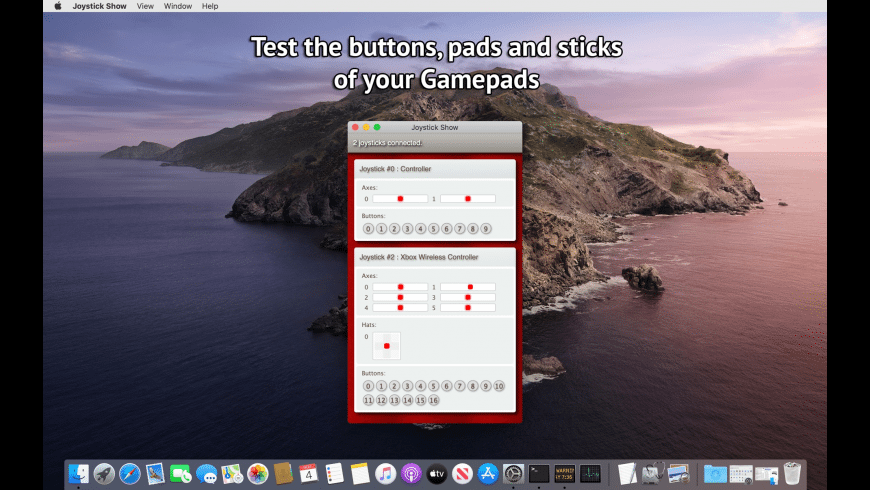Open Photos app in the Dock
Viewport: 870px width, 490px height.
(x=257, y=474)
